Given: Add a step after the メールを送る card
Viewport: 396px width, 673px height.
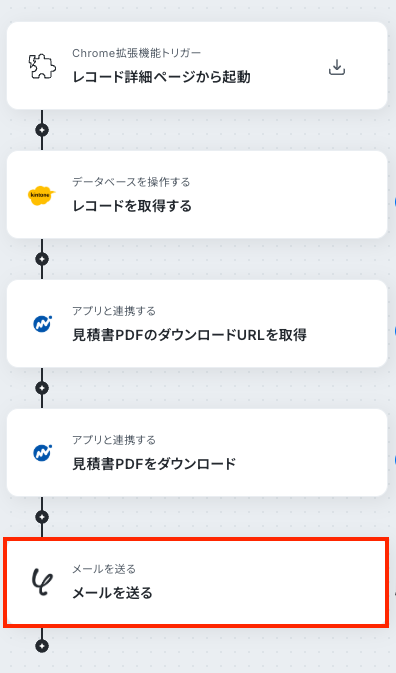Looking at the screenshot, I should [42, 646].
